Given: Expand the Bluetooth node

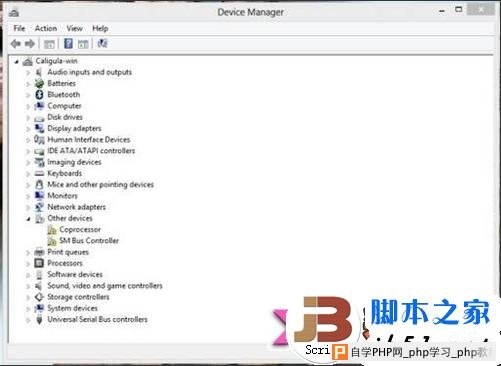Looking at the screenshot, I should [x=28, y=95].
